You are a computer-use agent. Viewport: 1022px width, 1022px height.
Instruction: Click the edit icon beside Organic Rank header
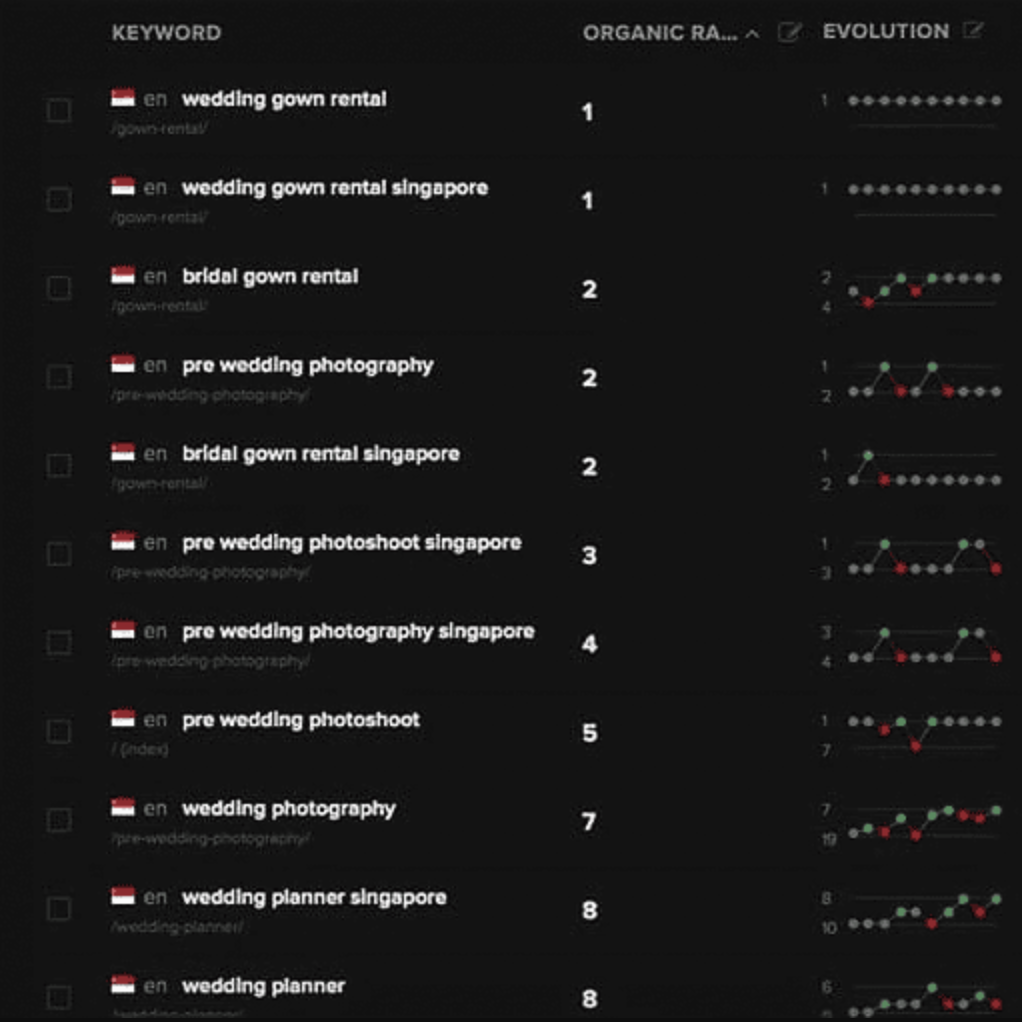[x=789, y=33]
